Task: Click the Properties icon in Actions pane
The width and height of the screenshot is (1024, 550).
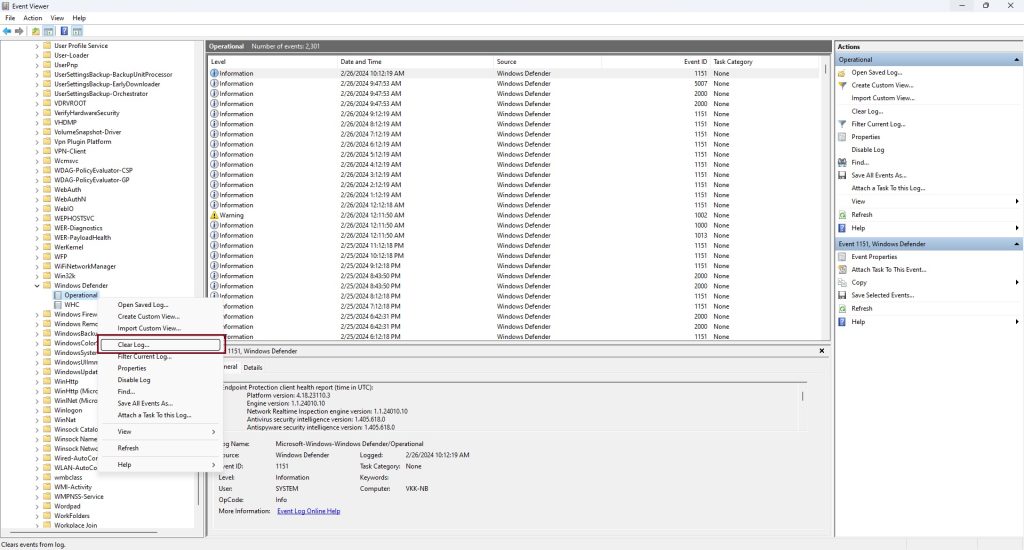Action: 842,137
